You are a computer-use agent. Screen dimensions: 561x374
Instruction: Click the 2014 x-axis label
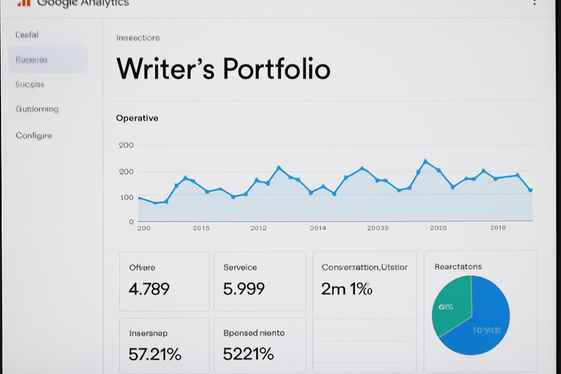click(318, 228)
